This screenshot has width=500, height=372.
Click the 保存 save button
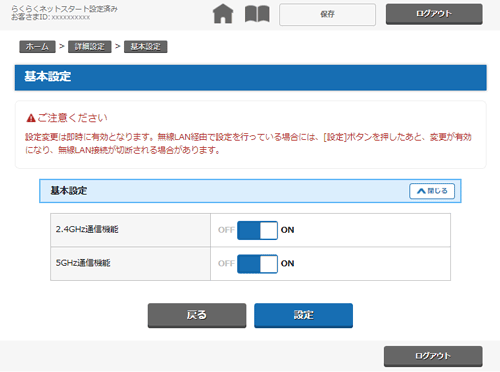click(327, 14)
